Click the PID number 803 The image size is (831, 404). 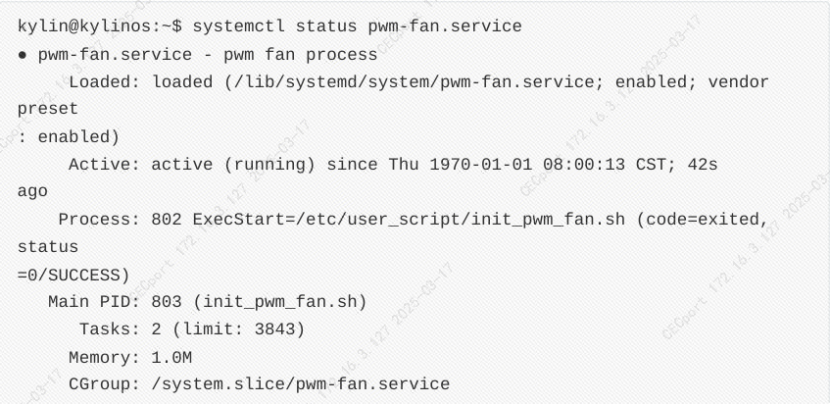pyautogui.click(x=166, y=302)
